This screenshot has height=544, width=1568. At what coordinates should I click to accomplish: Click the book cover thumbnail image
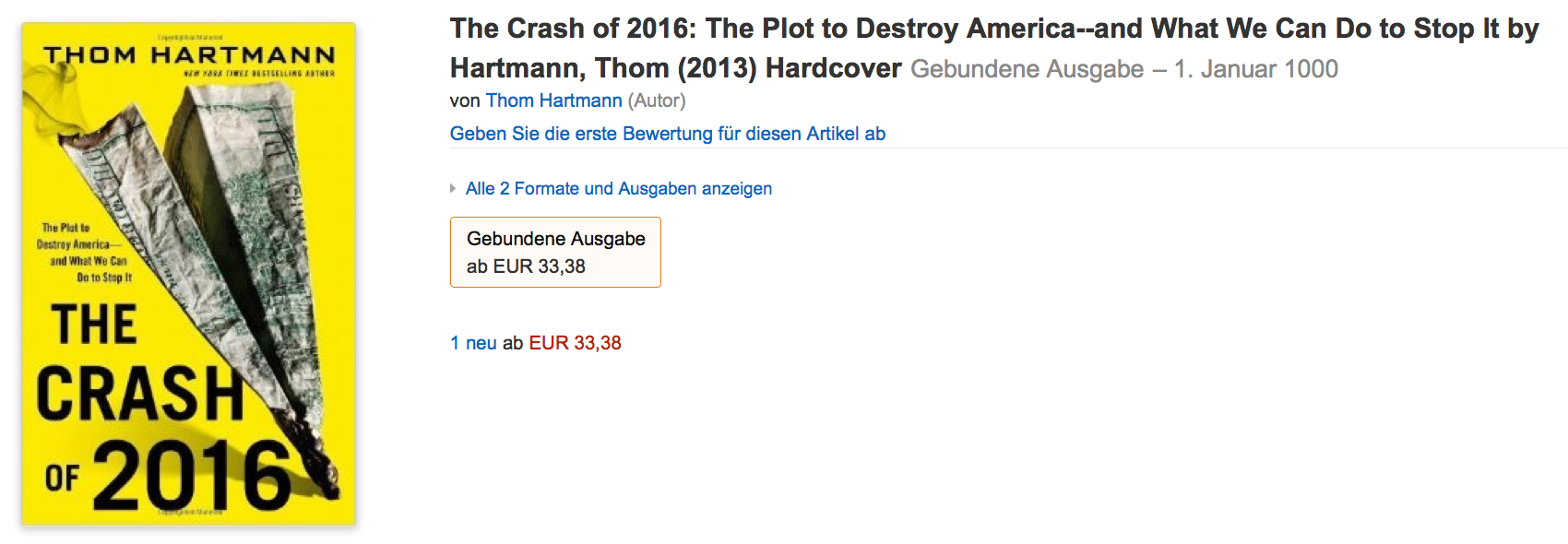tap(188, 274)
